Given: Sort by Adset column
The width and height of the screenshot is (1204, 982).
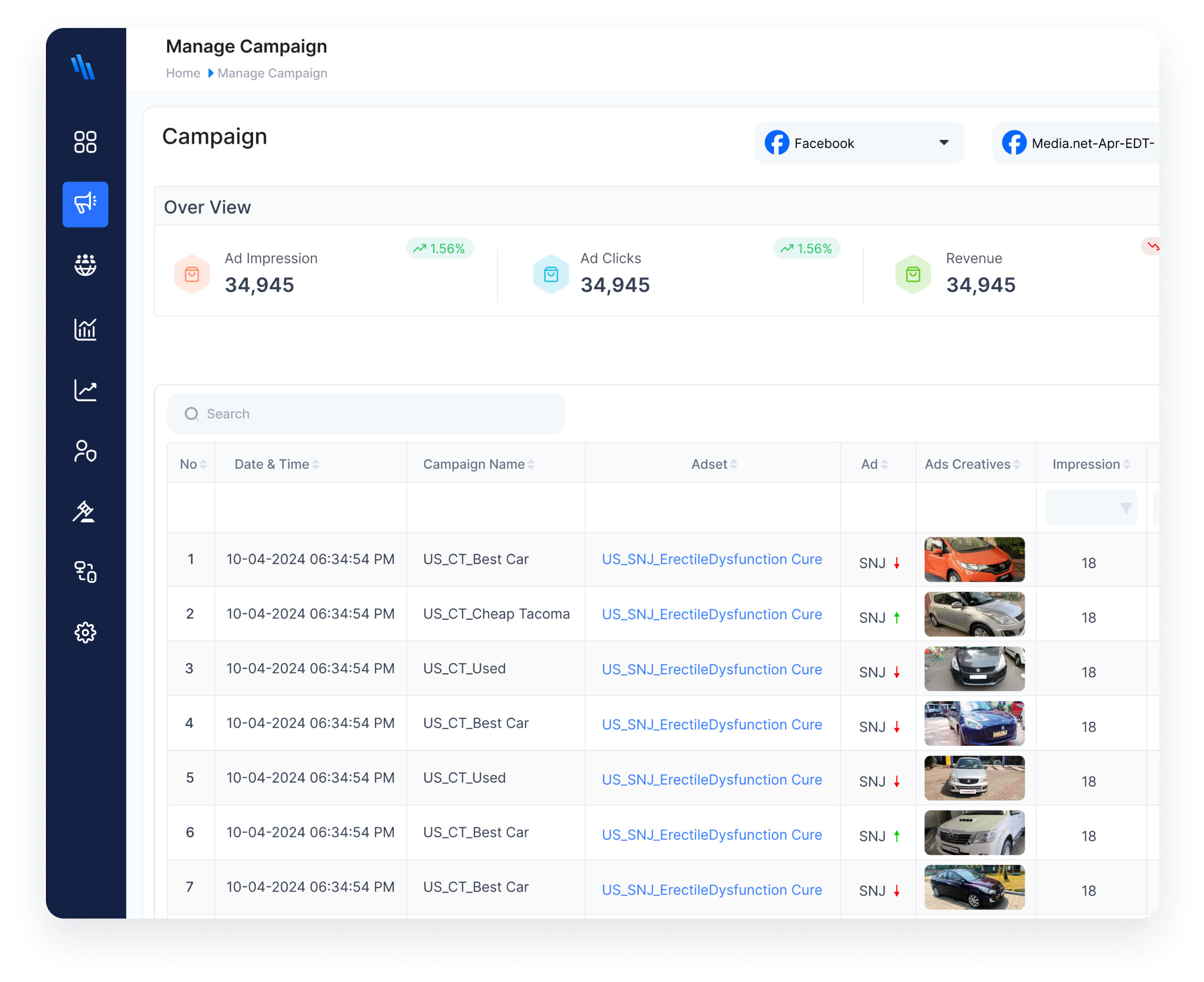Looking at the screenshot, I should click(x=734, y=465).
